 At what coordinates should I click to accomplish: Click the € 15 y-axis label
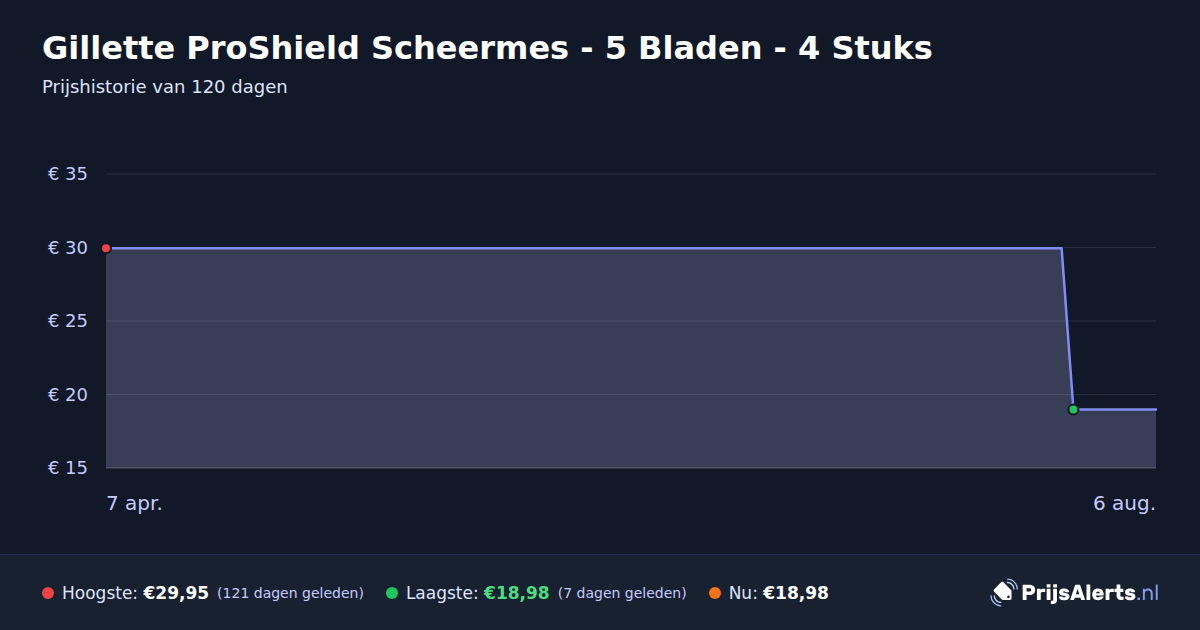click(68, 468)
